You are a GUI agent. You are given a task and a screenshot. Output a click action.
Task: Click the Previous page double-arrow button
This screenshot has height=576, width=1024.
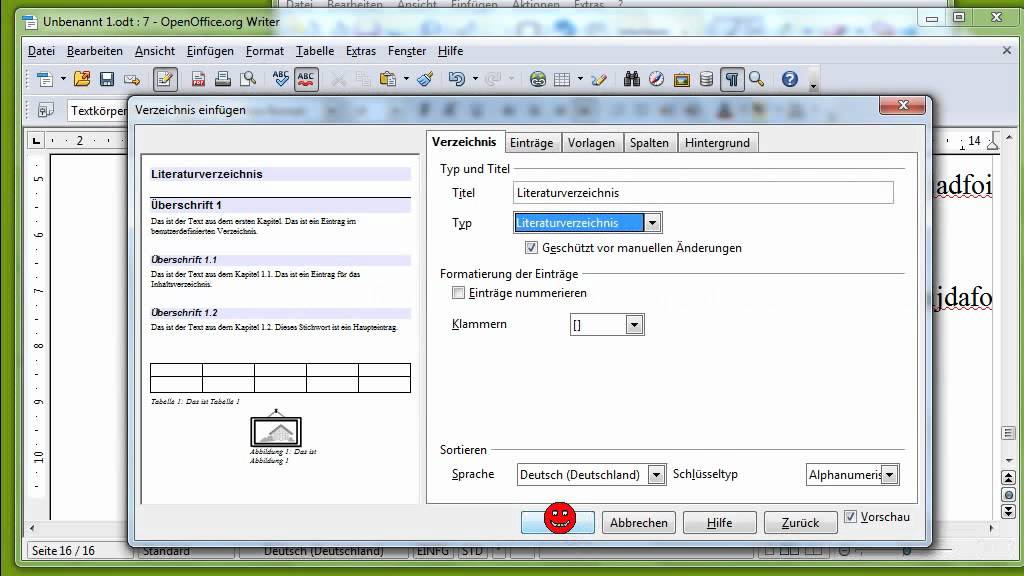1008,478
